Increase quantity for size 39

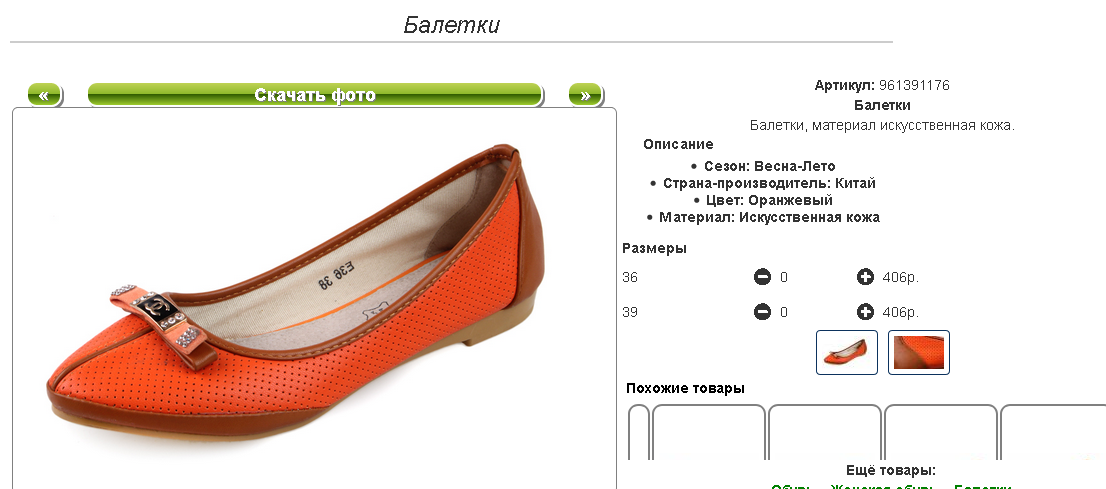865,311
